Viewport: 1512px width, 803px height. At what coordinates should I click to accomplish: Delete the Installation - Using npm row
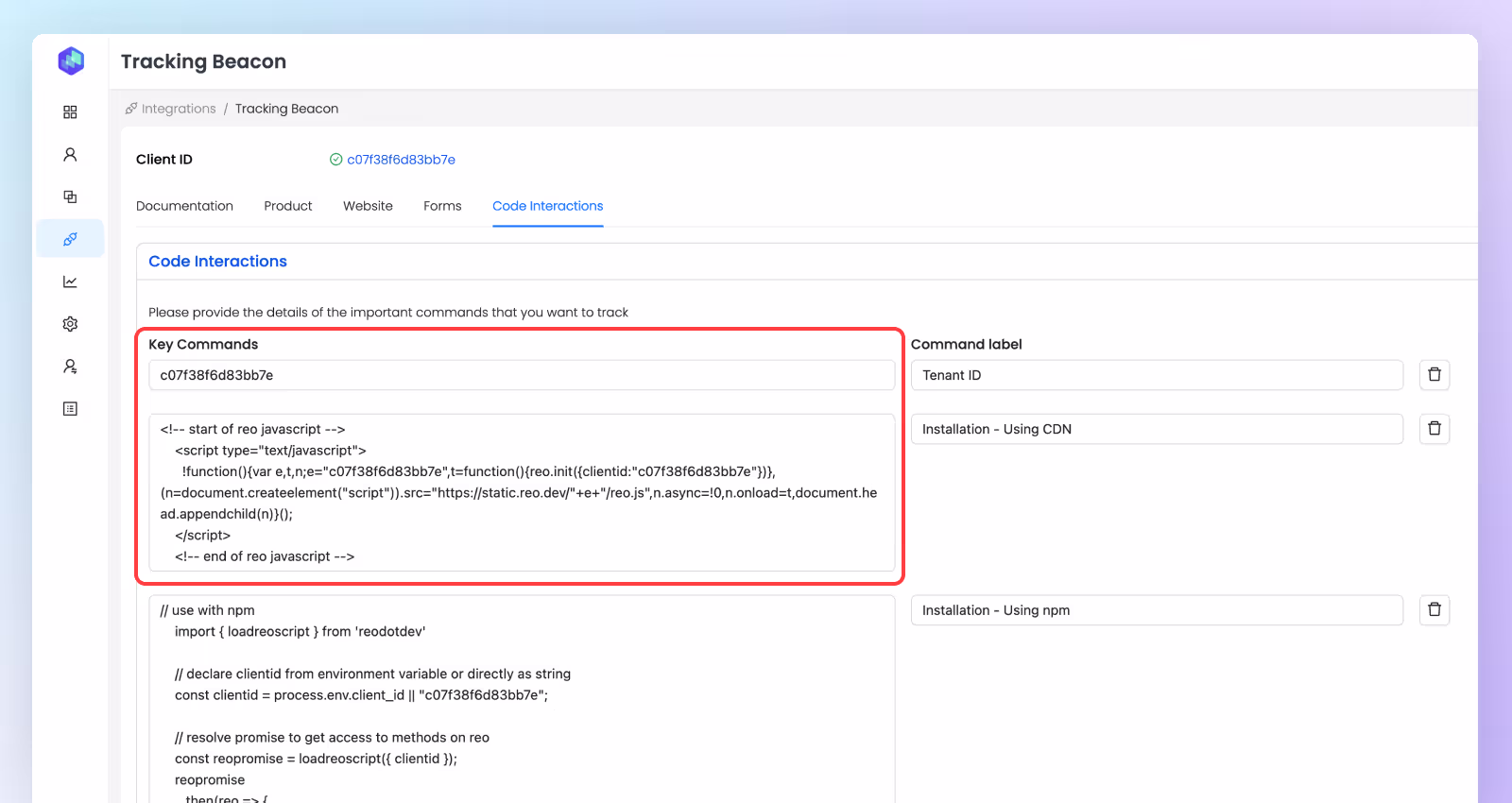point(1435,610)
